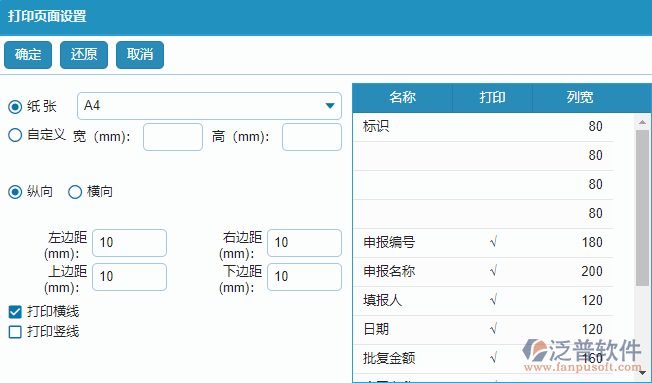This screenshot has width=652, height=383.
Task: Focus the 高 (mm) height input field
Action: [x=312, y=137]
